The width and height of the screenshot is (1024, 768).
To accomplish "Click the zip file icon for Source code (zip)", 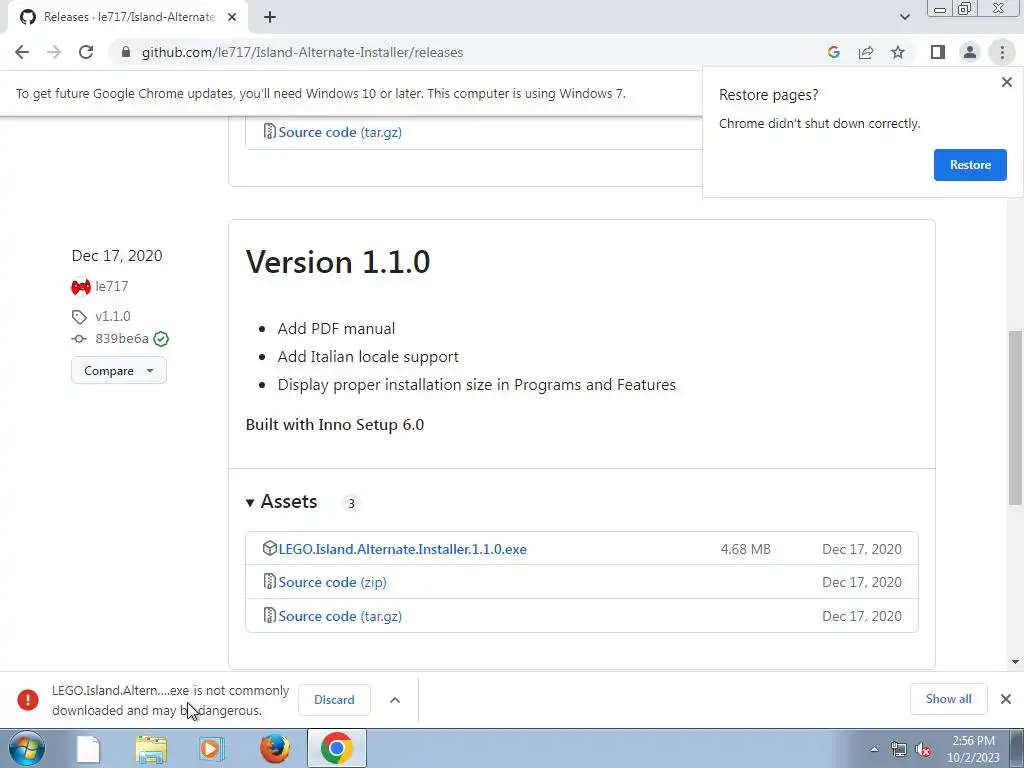I will point(269,581).
